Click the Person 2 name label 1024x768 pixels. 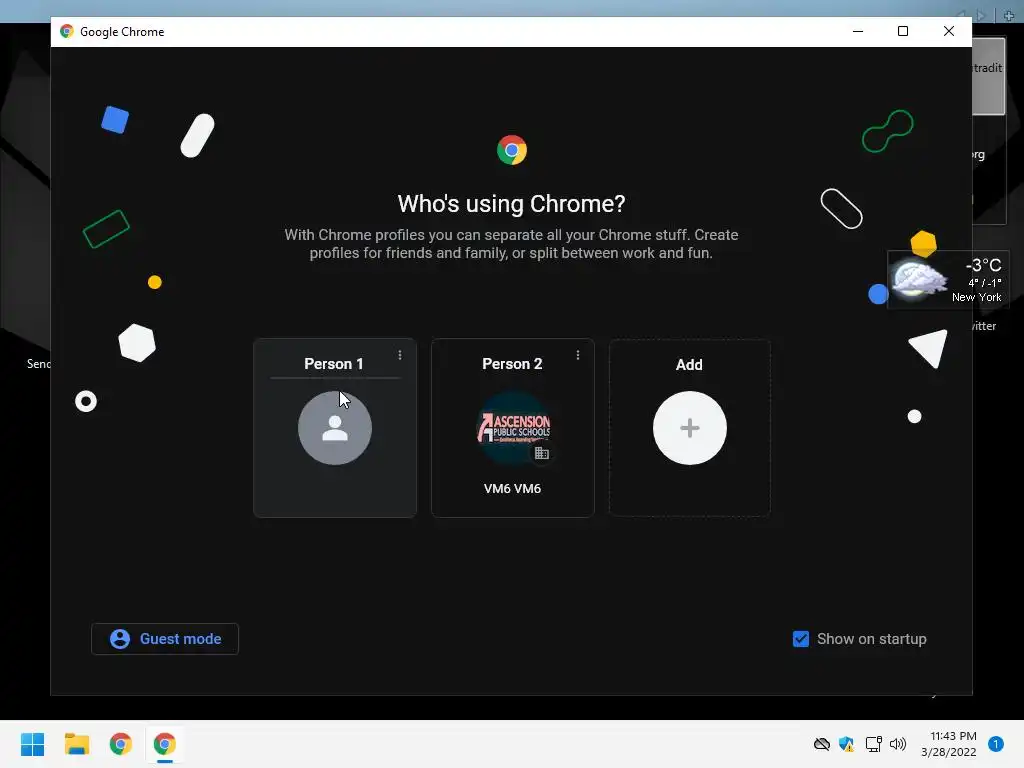click(x=513, y=364)
